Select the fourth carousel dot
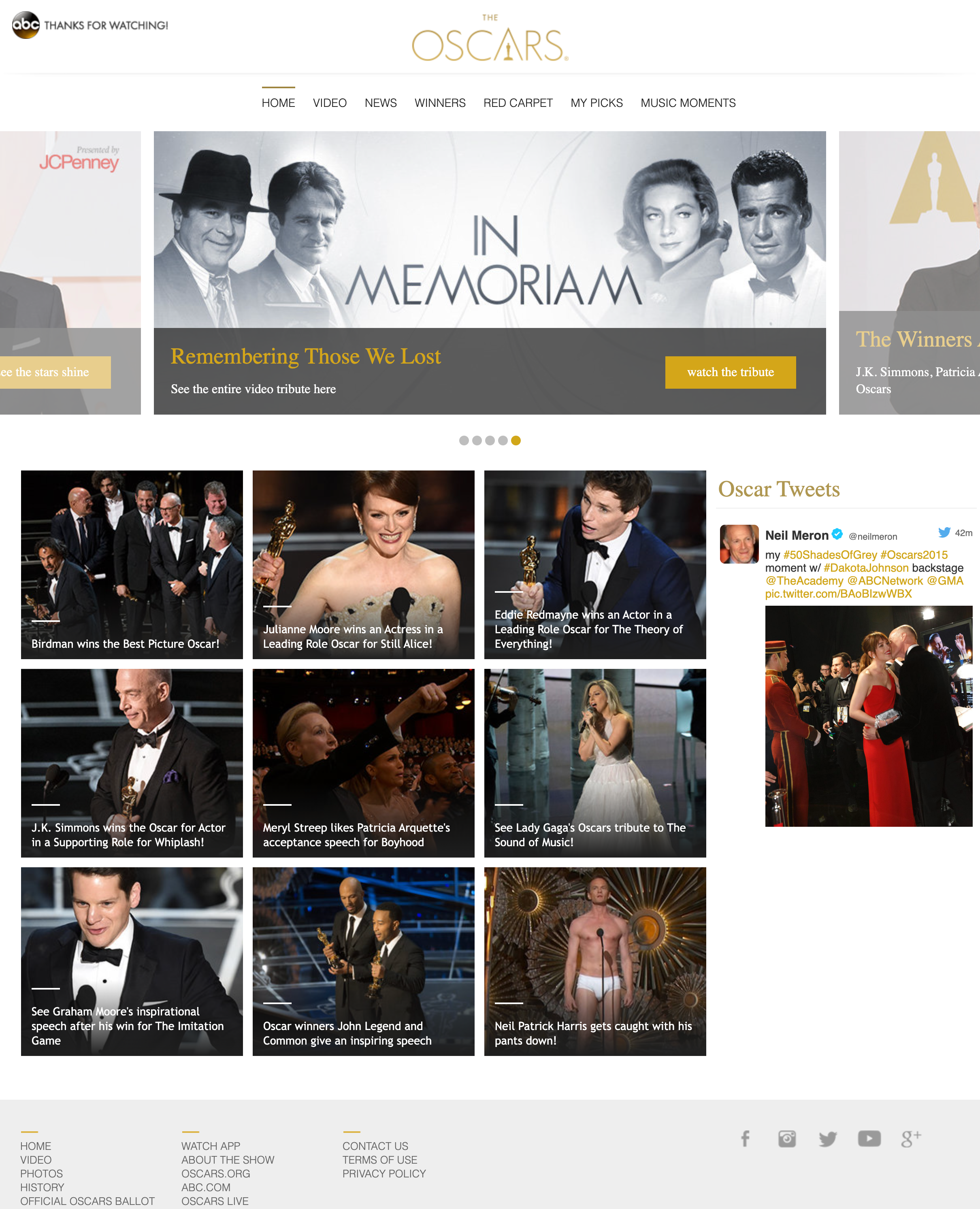Viewport: 980px width, 1209px height. coord(503,440)
